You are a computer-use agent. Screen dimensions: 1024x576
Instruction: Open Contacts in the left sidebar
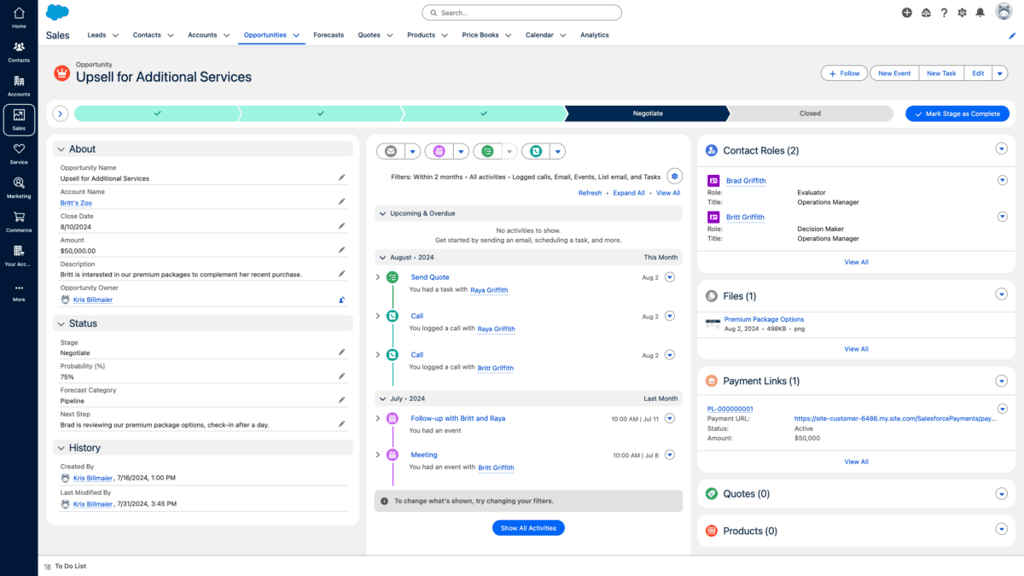[19, 52]
